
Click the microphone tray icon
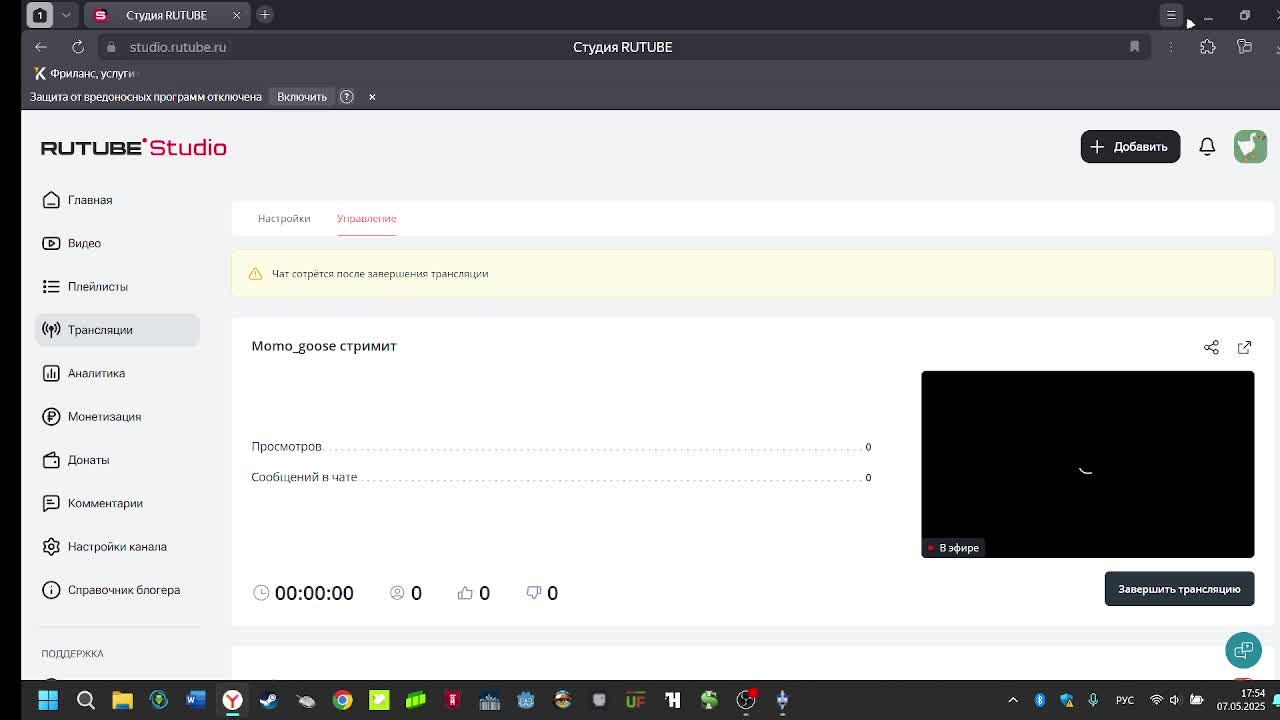coord(1093,700)
